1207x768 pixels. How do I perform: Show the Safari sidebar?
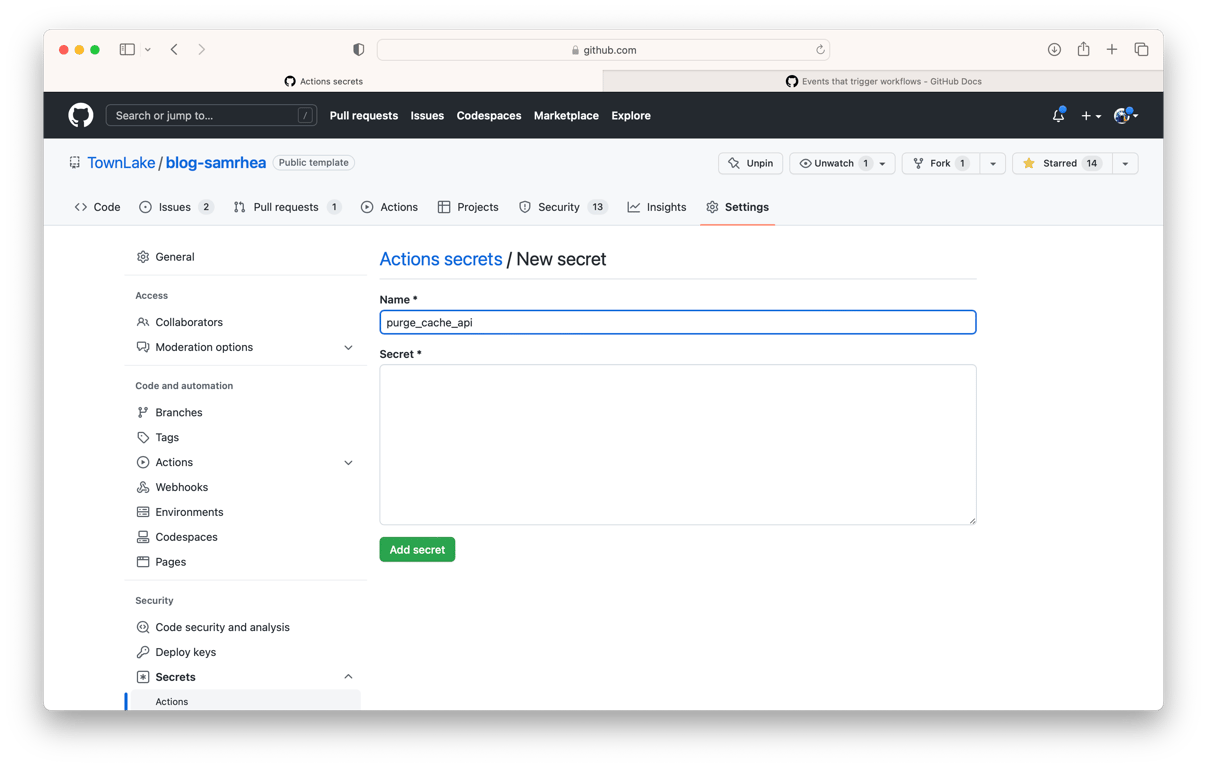pos(127,49)
